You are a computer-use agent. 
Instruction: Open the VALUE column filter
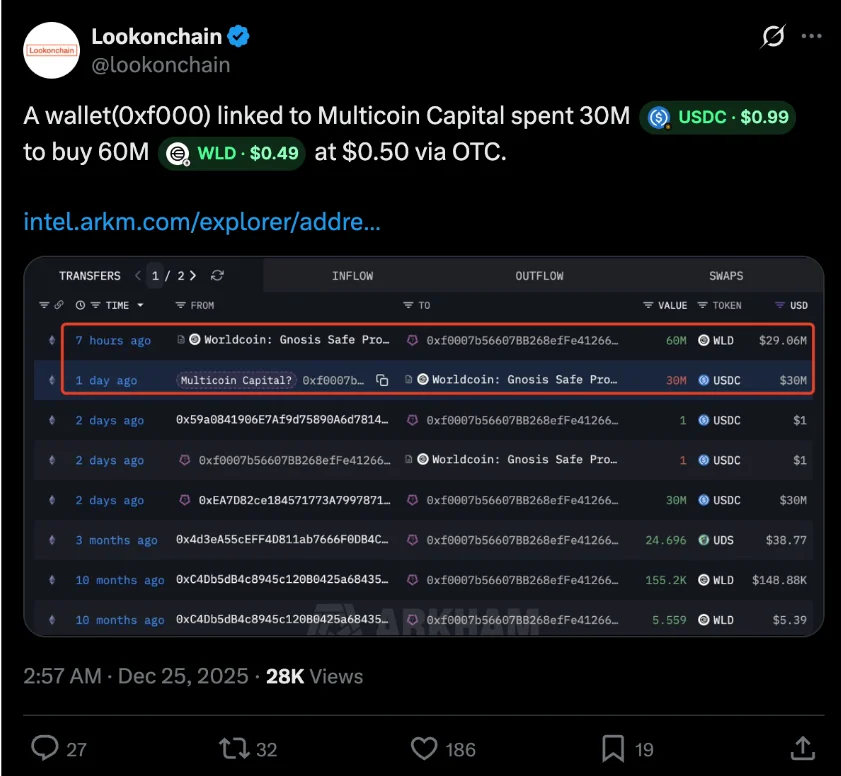coord(649,305)
